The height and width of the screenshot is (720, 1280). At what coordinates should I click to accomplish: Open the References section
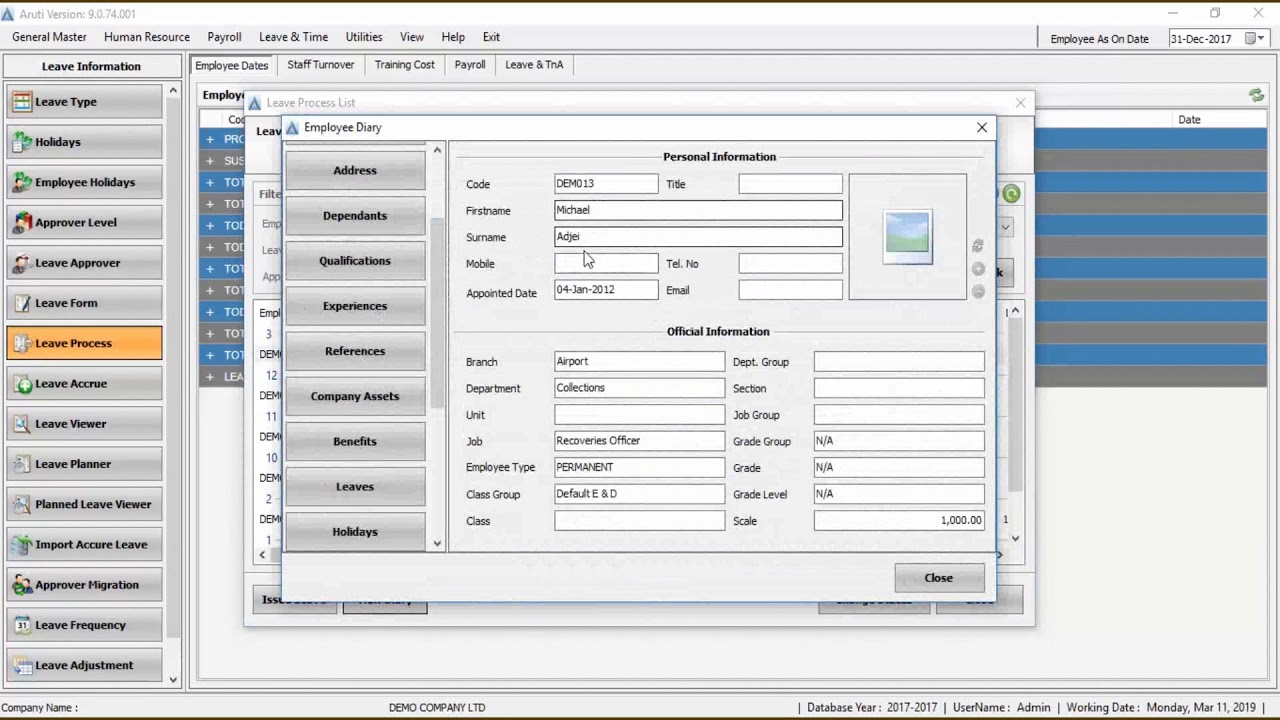pyautogui.click(x=355, y=351)
